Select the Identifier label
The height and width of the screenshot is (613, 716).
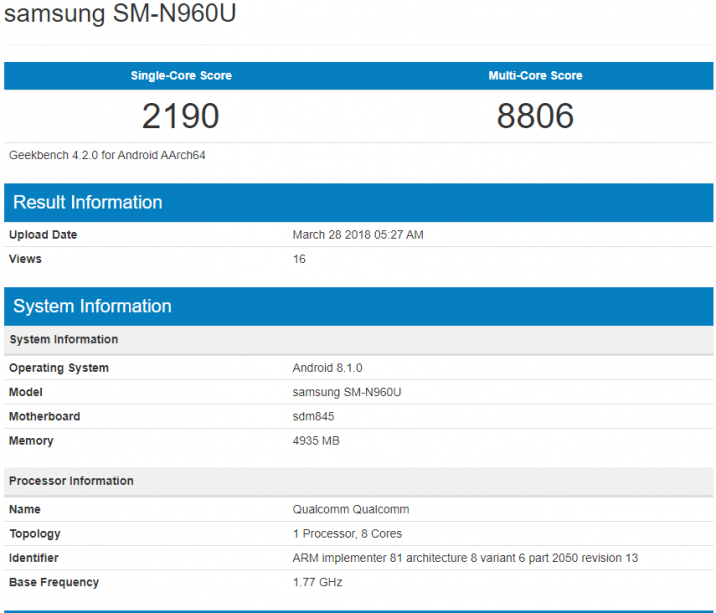pos(34,558)
